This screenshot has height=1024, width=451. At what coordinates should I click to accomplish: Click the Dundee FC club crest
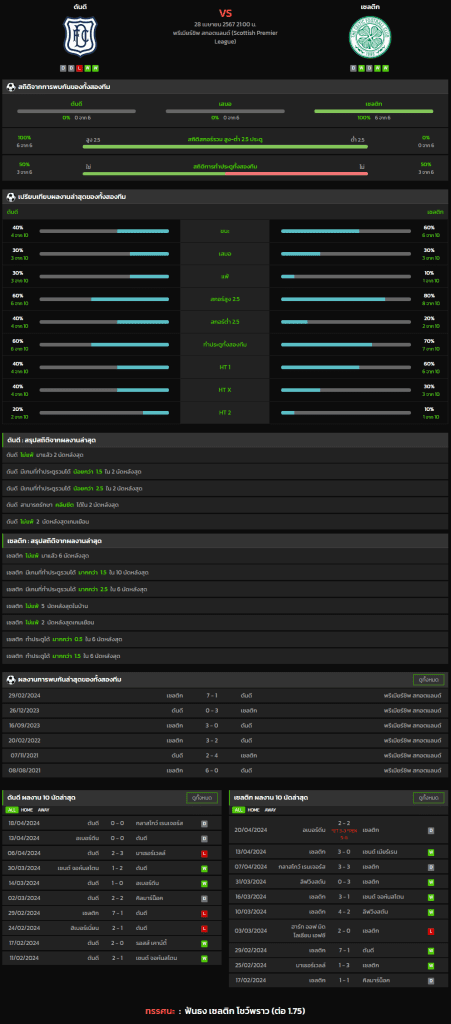coord(80,36)
